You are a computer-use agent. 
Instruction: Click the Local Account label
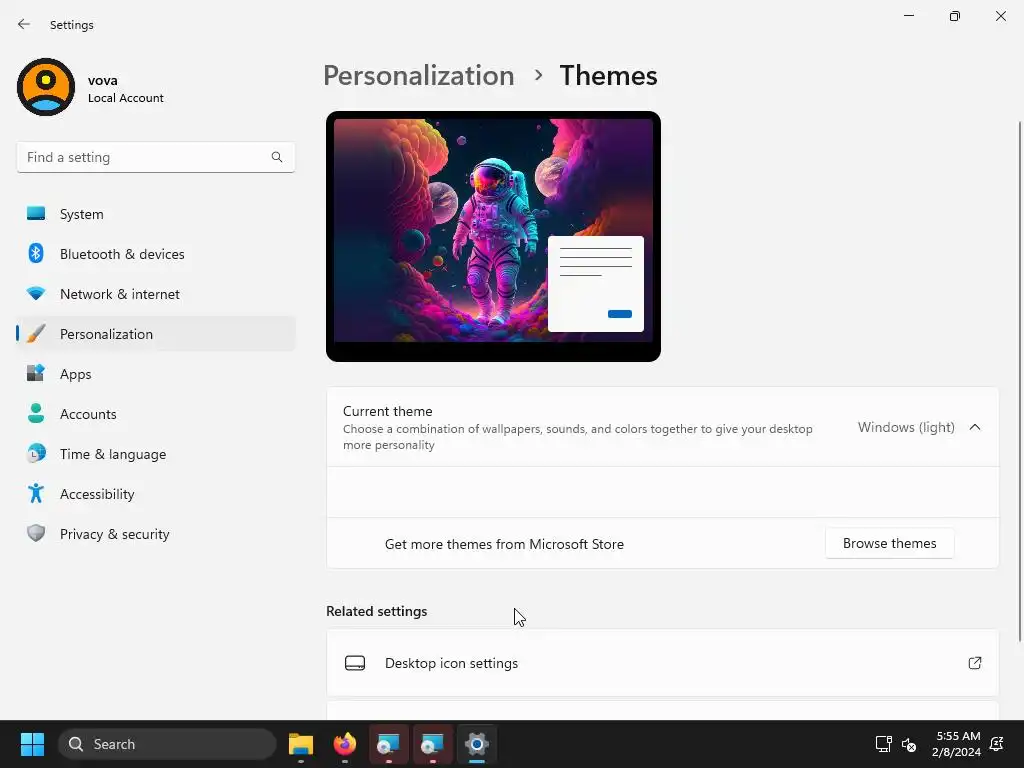coord(125,98)
